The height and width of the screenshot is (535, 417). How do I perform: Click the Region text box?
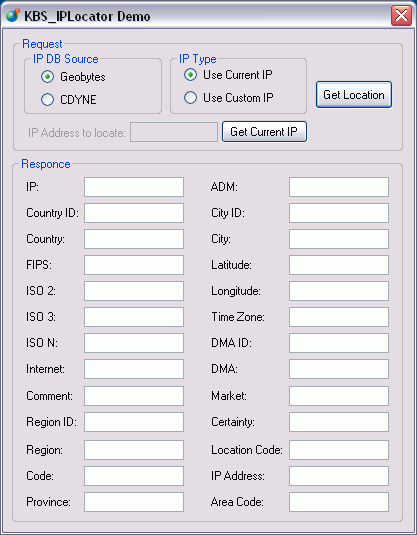(x=134, y=450)
